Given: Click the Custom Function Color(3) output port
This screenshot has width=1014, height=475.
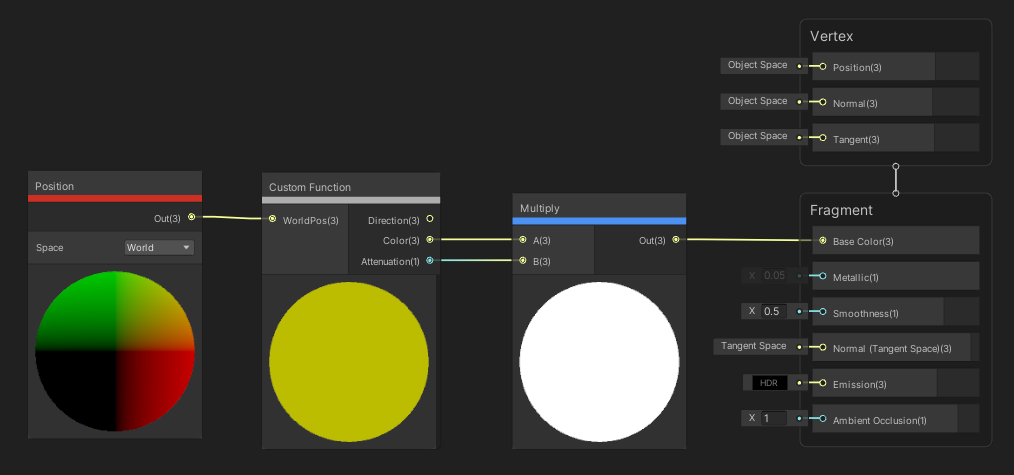Looking at the screenshot, I should pyautogui.click(x=430, y=240).
